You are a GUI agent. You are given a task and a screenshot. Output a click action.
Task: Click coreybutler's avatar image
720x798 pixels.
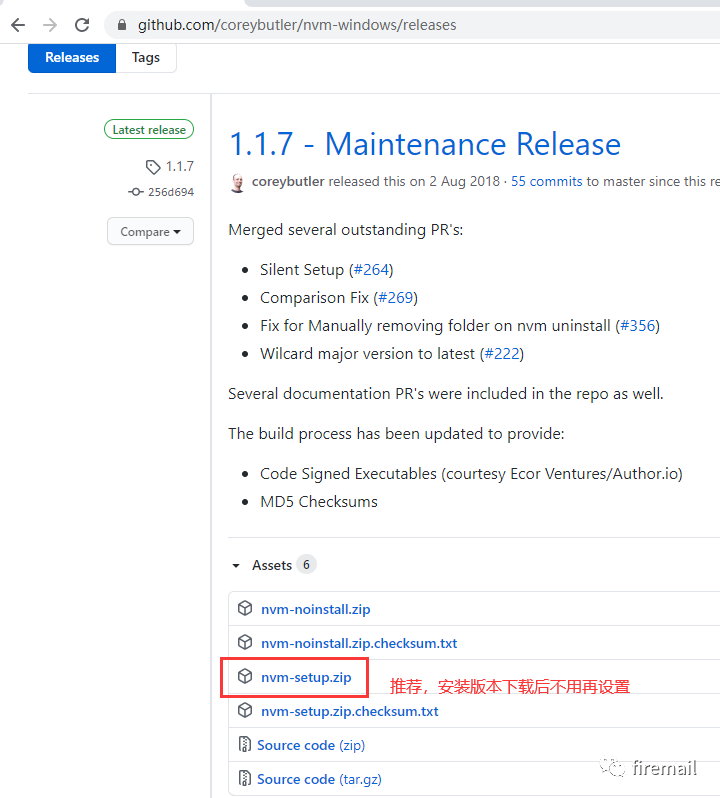pyautogui.click(x=237, y=183)
